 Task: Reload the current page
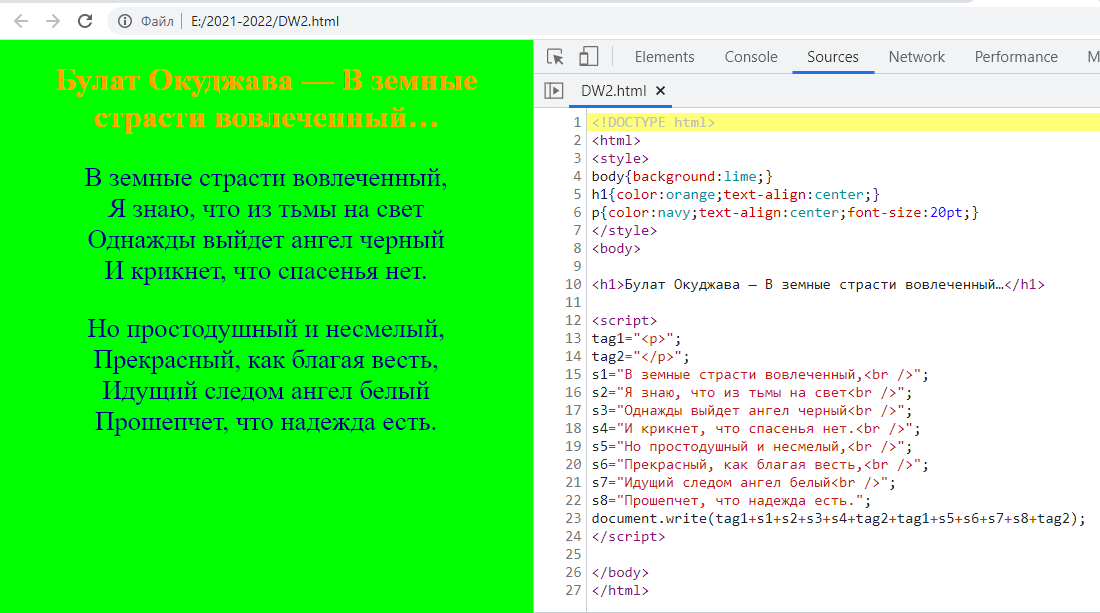pyautogui.click(x=85, y=21)
